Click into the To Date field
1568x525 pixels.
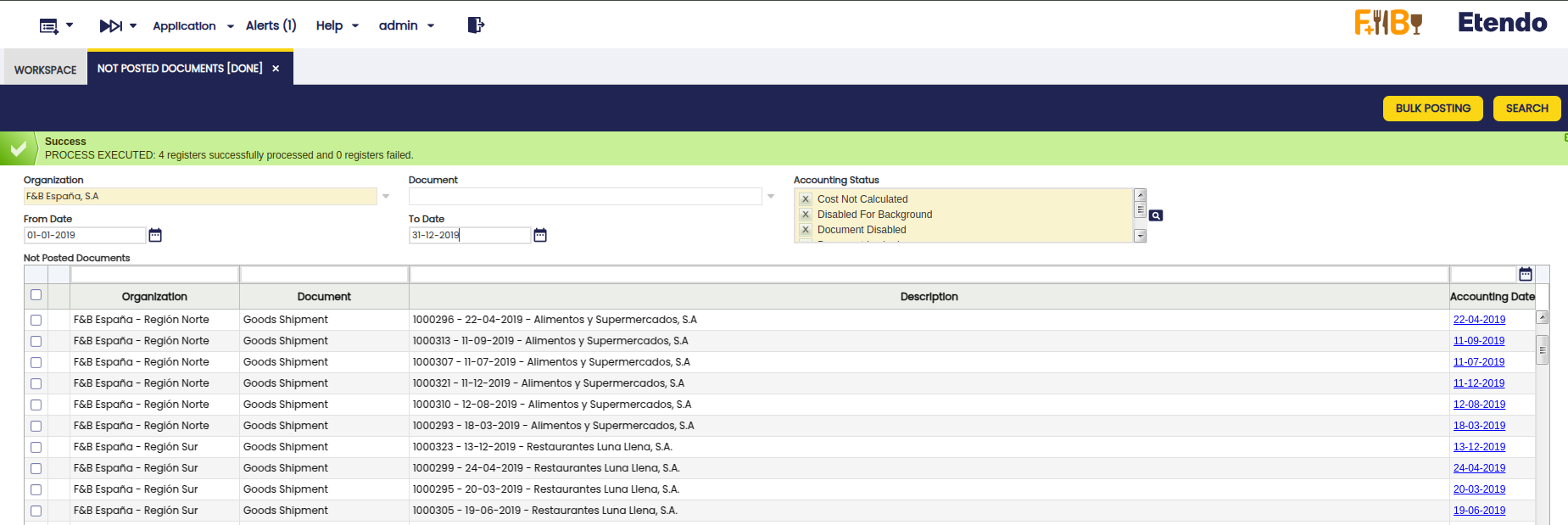click(x=470, y=235)
